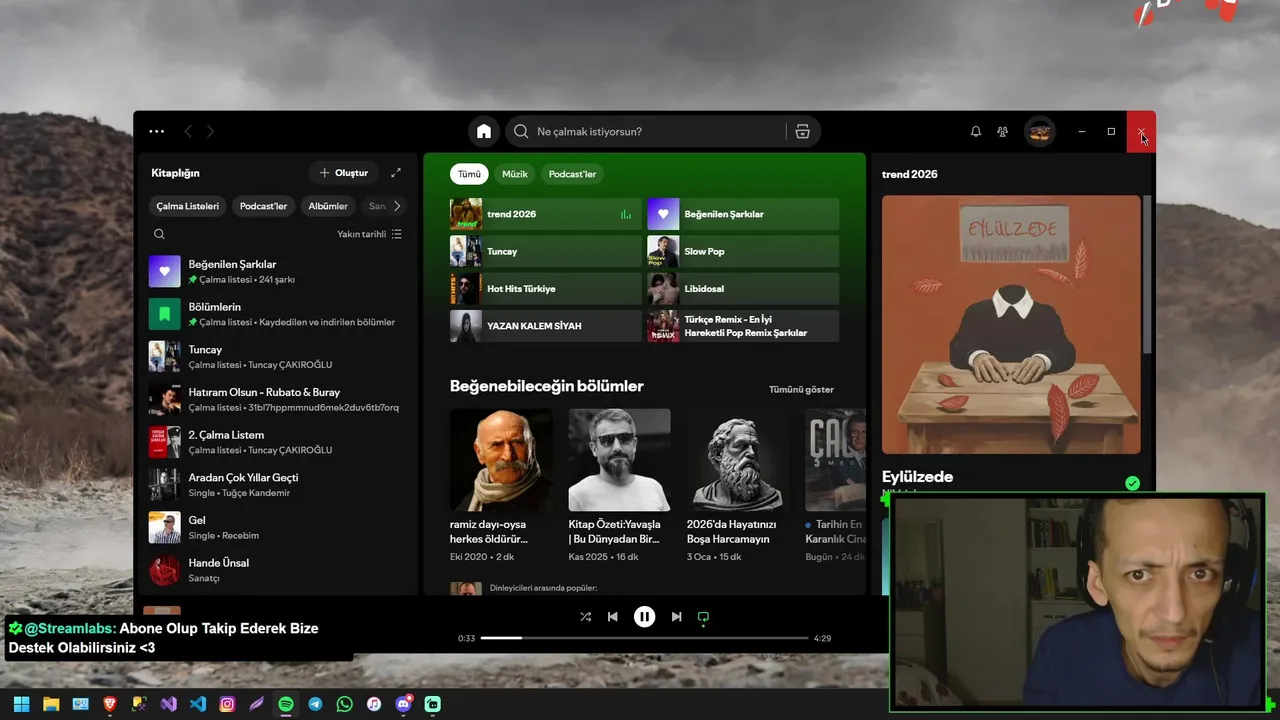The height and width of the screenshot is (720, 1280).
Task: Select the Podcast'ler filter on home
Action: (x=572, y=174)
